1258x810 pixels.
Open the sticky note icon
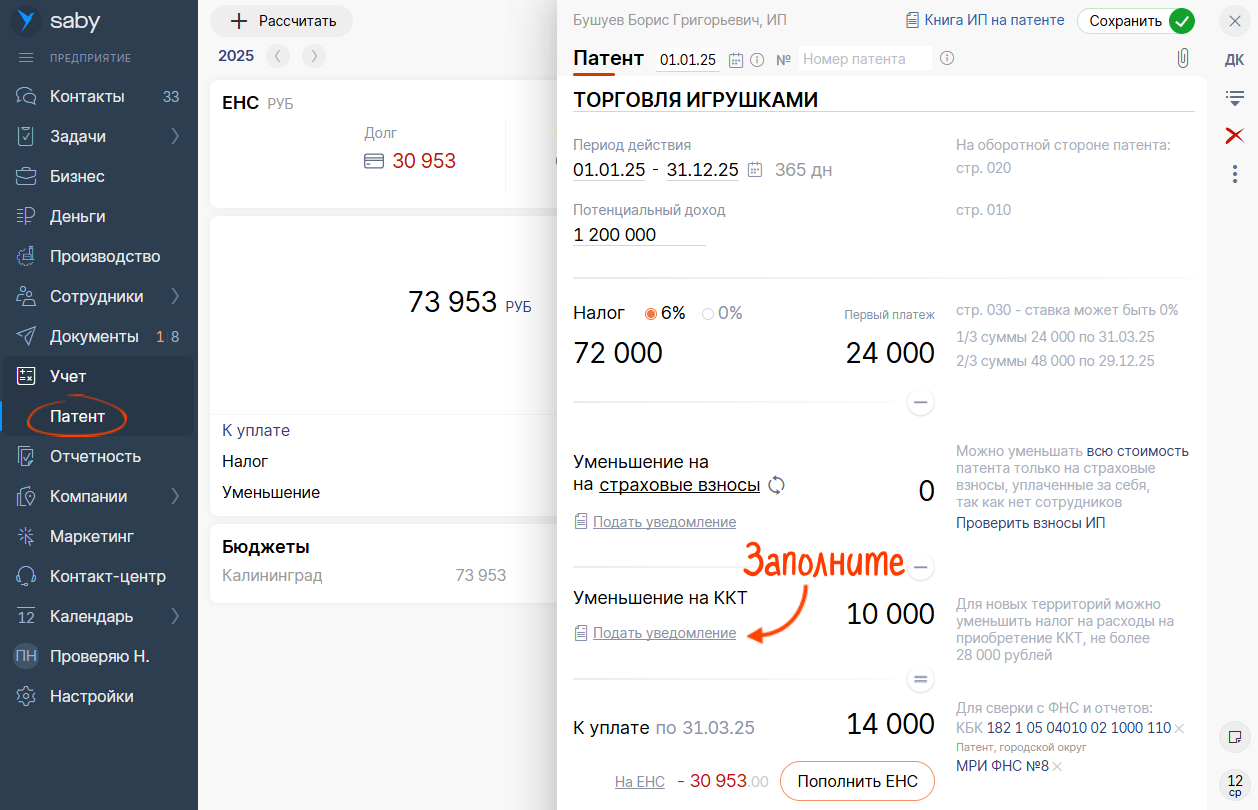click(x=1234, y=738)
